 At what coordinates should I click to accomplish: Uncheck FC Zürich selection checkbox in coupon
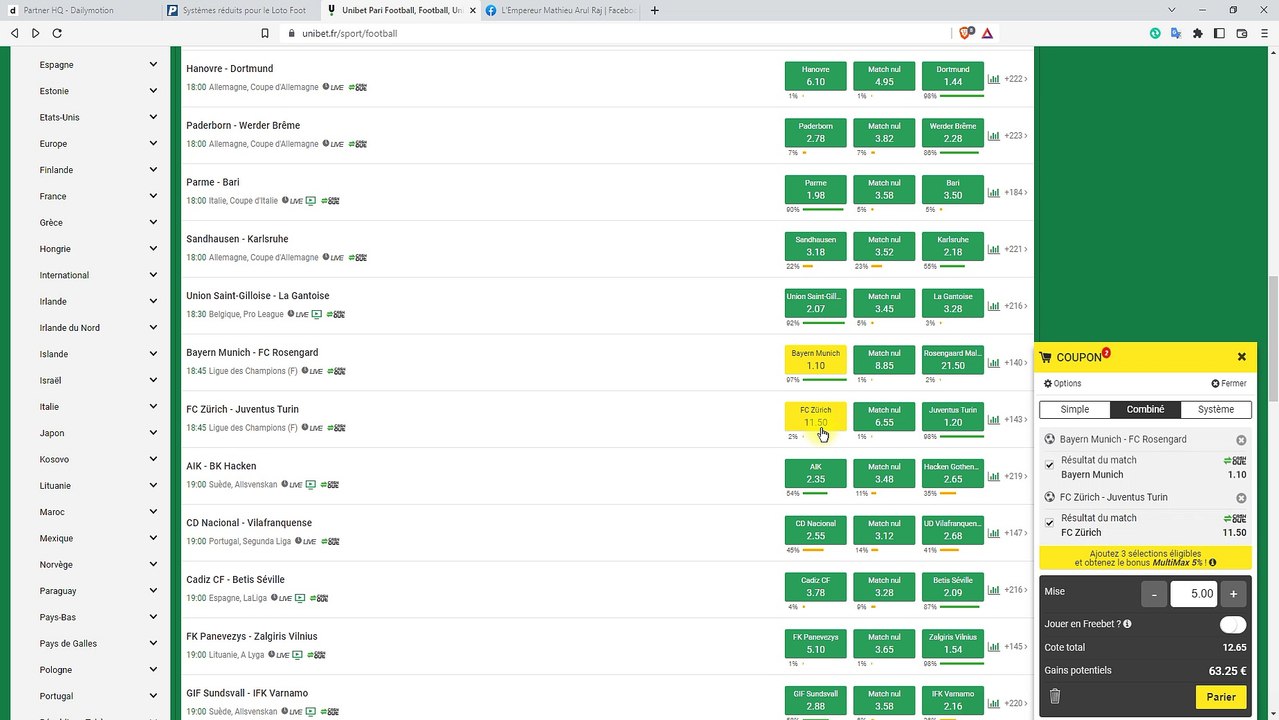(x=1049, y=523)
